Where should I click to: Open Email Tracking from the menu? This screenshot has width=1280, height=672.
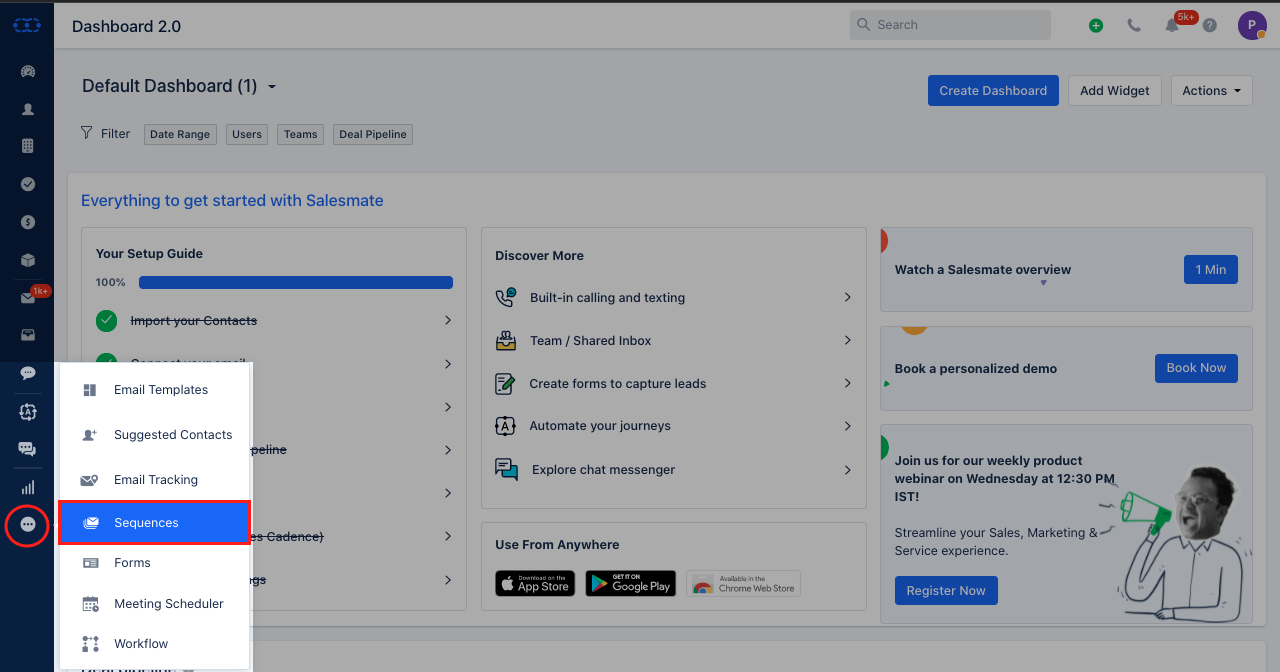point(154,480)
